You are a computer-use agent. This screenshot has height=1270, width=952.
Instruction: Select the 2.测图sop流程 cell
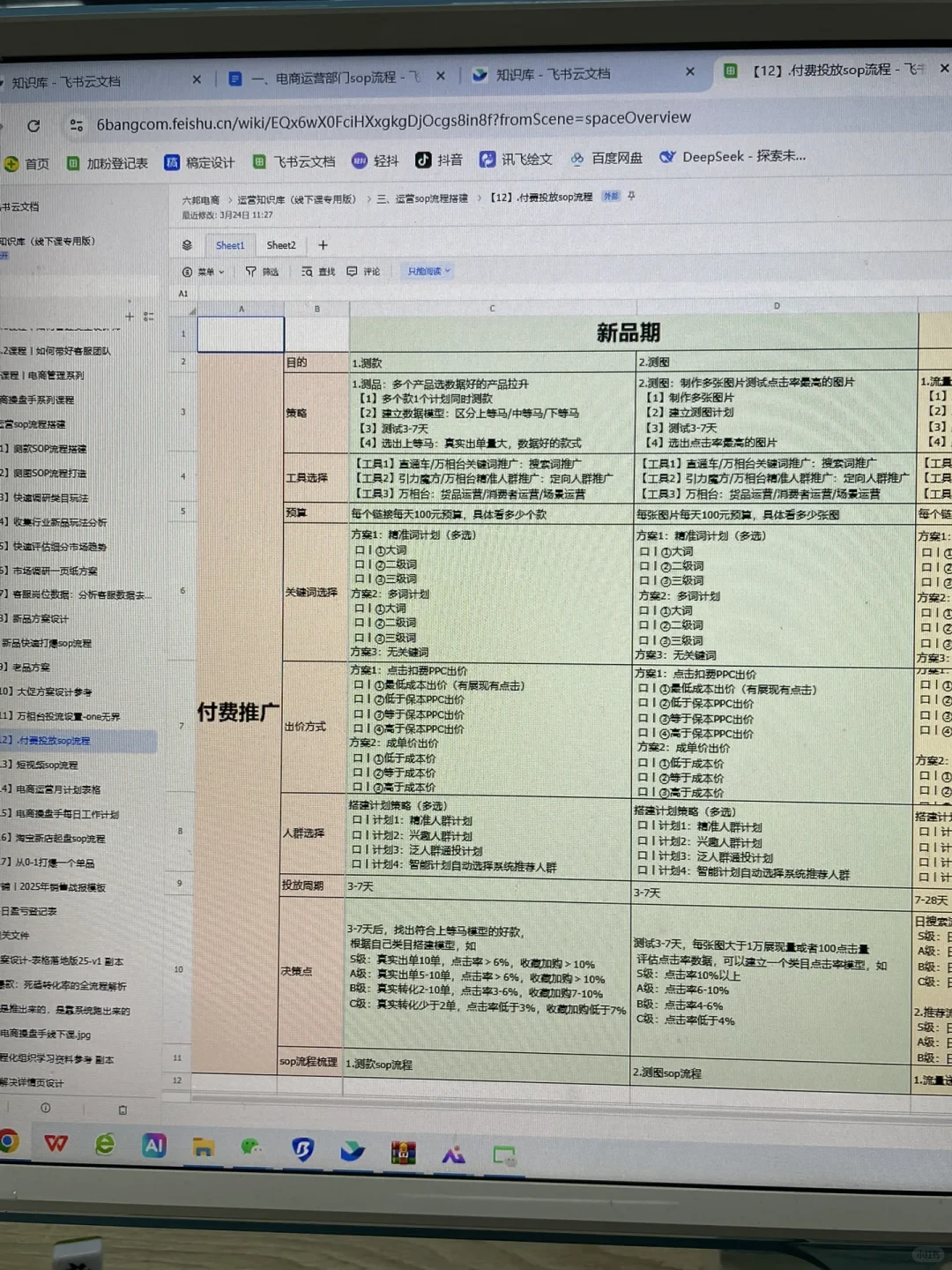770,1072
